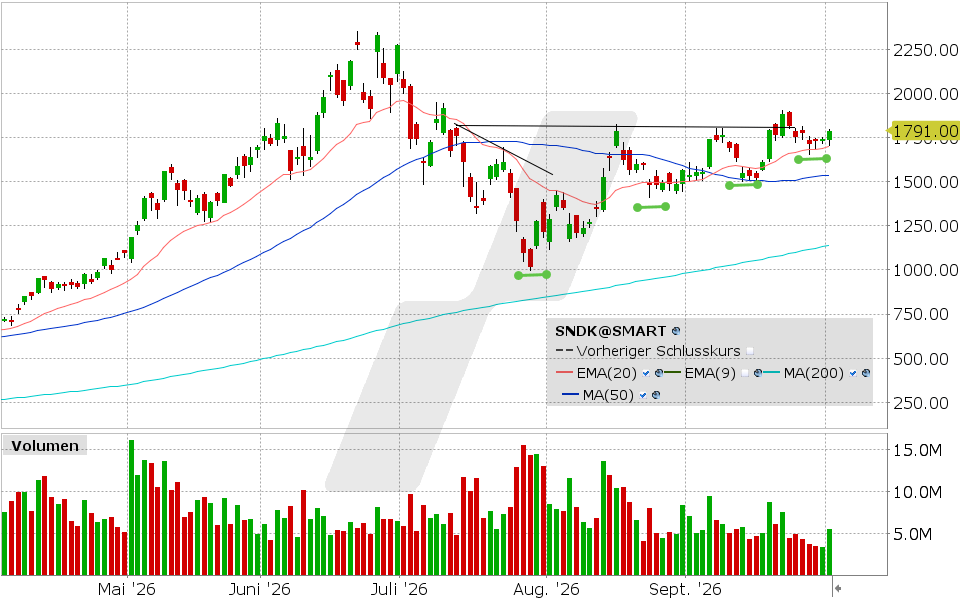Click the EMA(20) legend label
960x600 pixels.
click(606, 373)
